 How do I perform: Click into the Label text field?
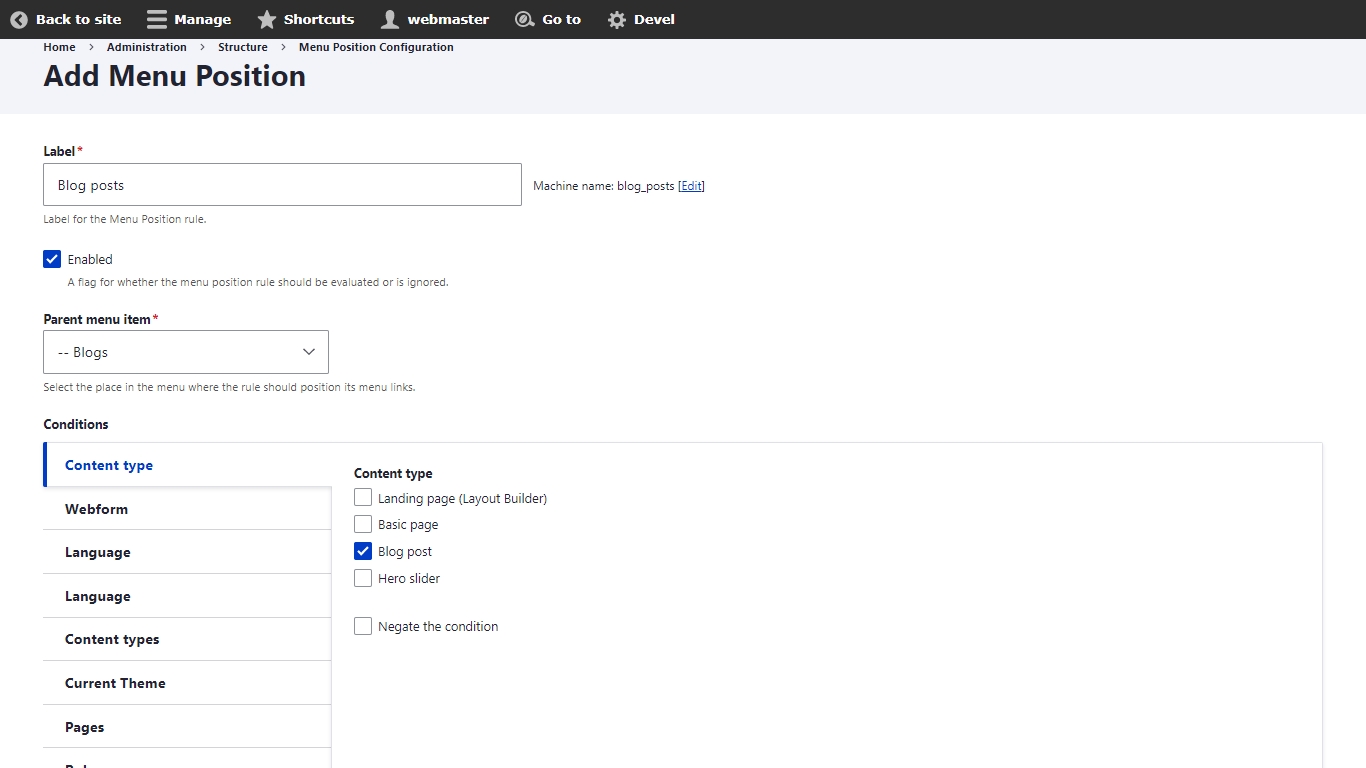point(282,185)
